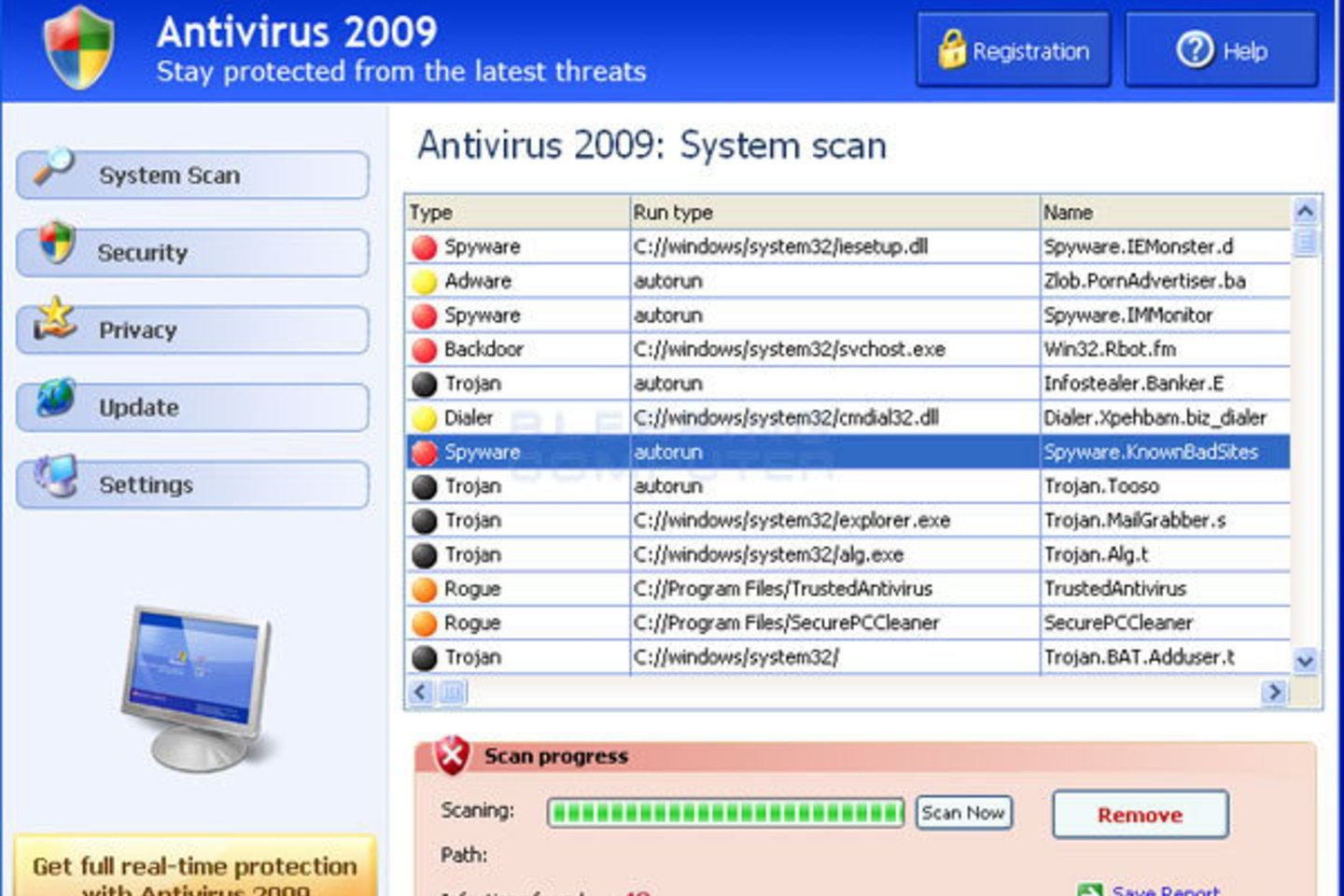The image size is (1344, 896).
Task: Click the padlock icon on Registration
Action: [951, 49]
